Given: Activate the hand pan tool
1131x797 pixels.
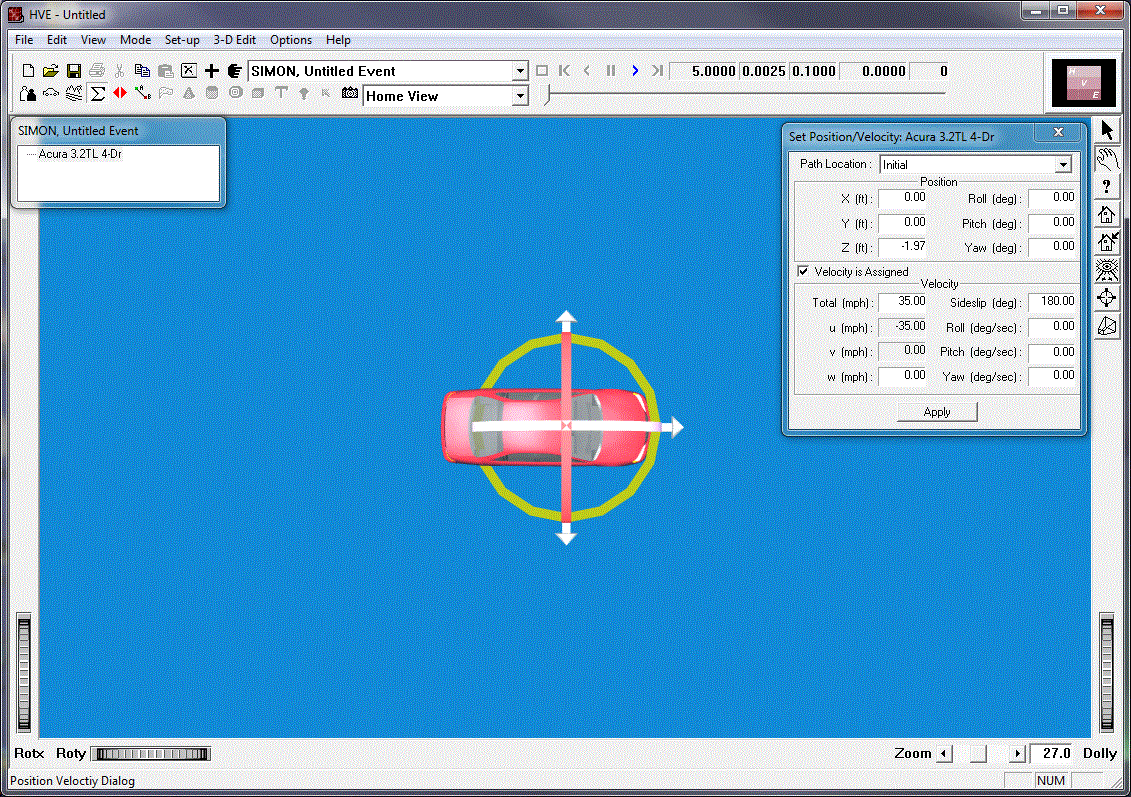Looking at the screenshot, I should pos(1107,159).
